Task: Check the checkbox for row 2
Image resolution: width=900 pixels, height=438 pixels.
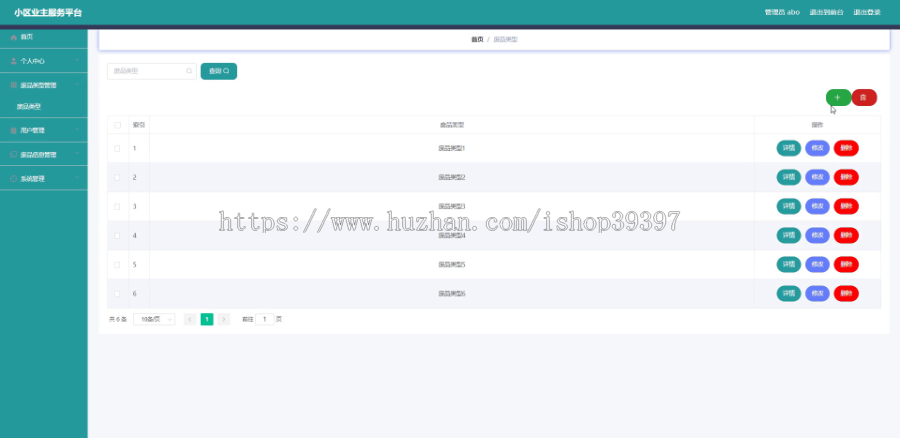Action: (118, 177)
